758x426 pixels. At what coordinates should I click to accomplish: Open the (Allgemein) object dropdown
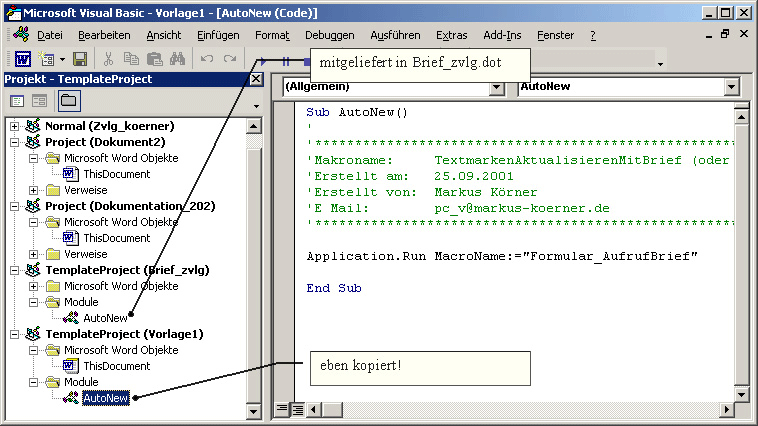[x=496, y=88]
